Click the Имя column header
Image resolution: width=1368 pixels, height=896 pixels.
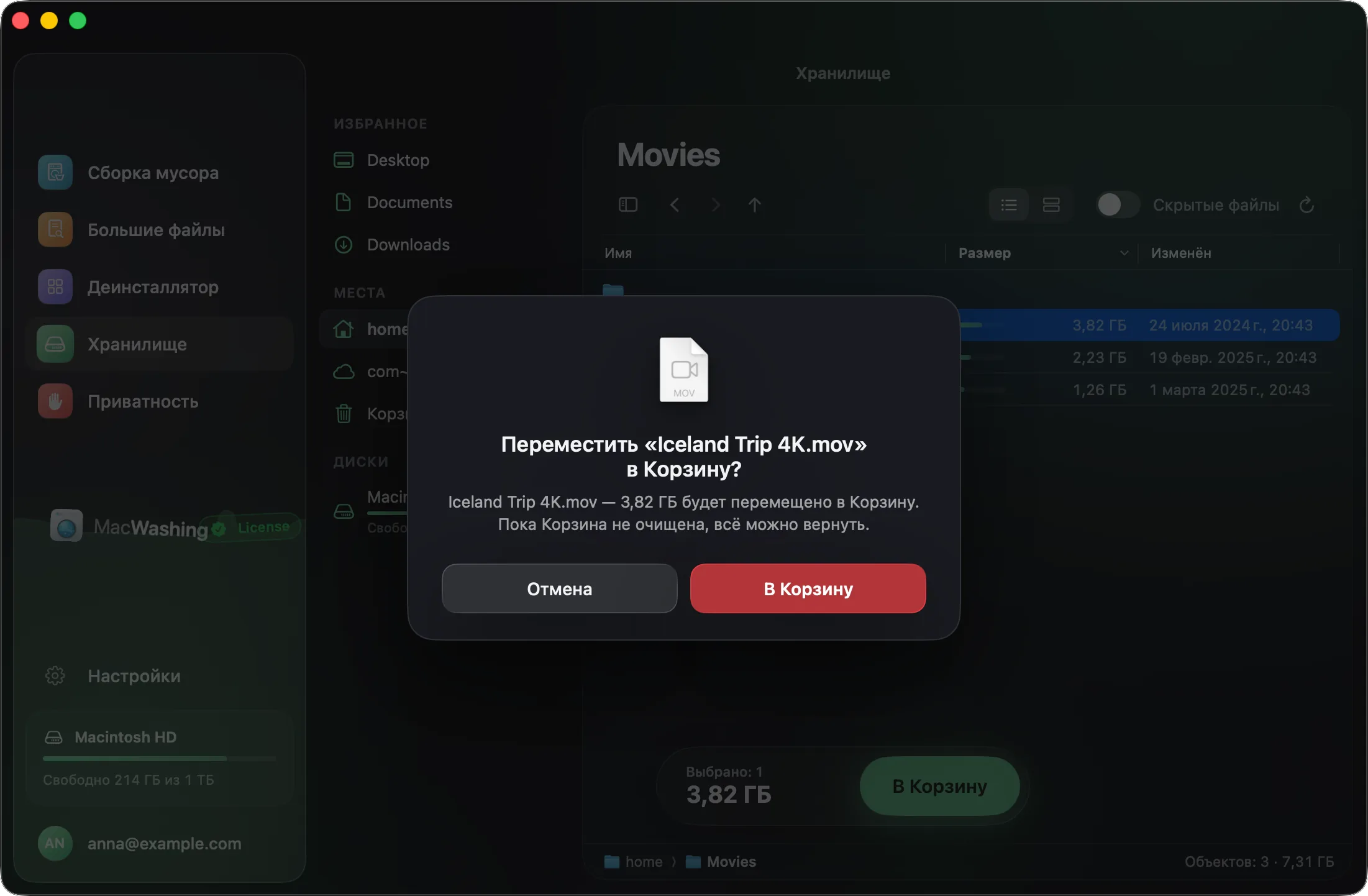[618, 253]
